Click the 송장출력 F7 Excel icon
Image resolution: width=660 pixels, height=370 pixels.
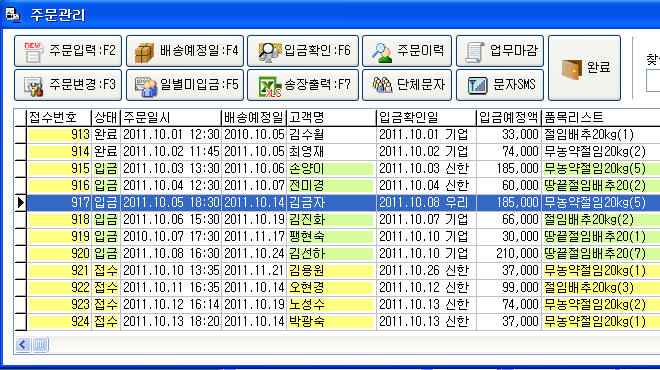tap(269, 86)
